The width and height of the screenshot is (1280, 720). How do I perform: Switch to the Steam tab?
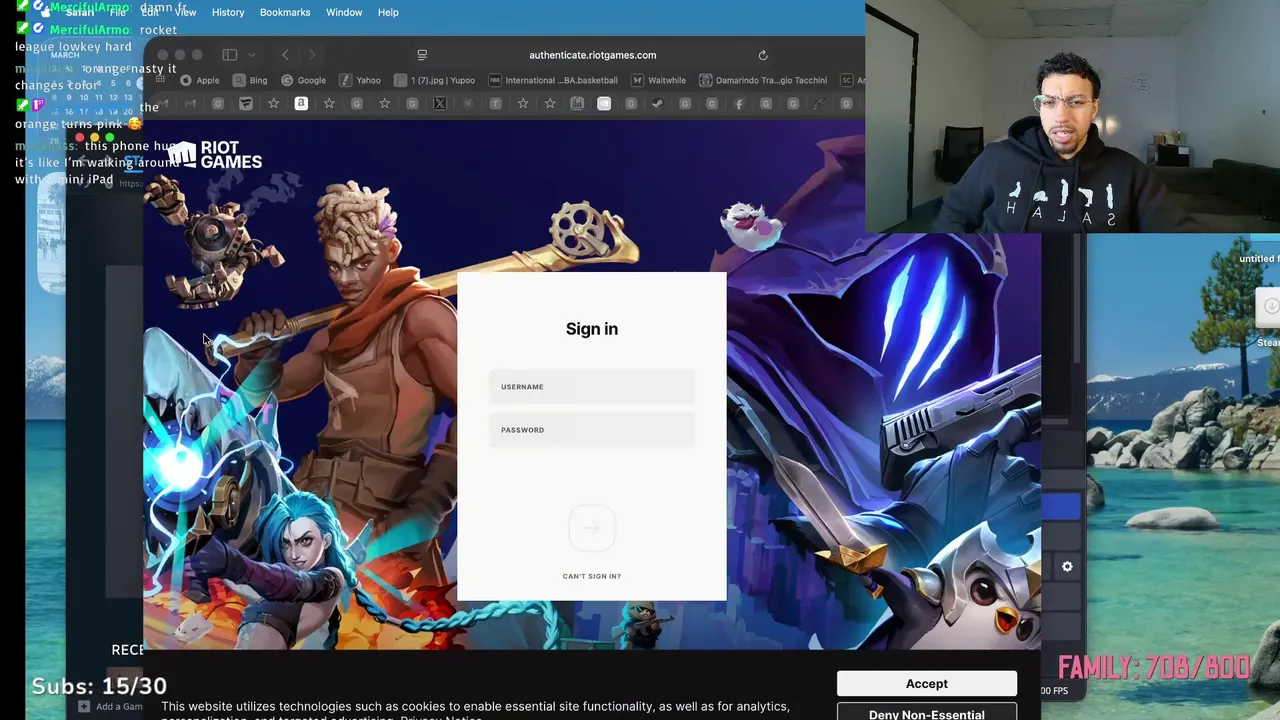tap(657, 103)
